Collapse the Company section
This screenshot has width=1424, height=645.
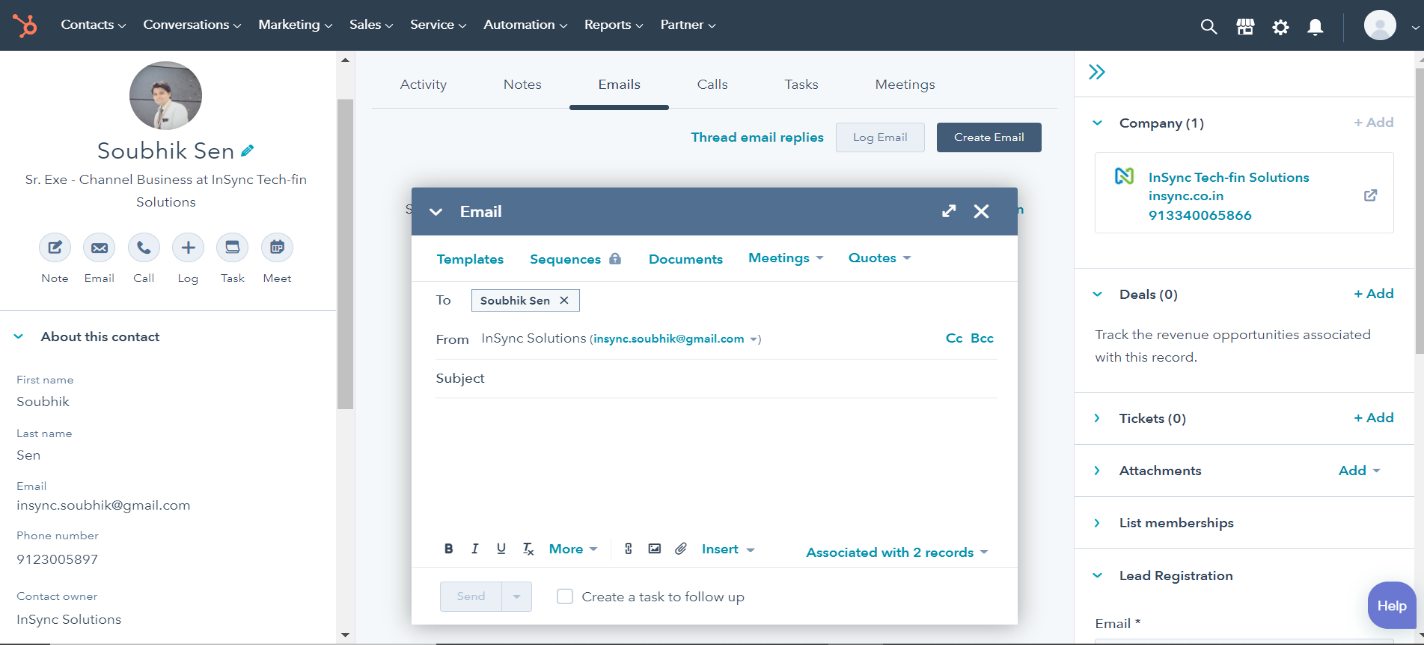tap(1097, 123)
